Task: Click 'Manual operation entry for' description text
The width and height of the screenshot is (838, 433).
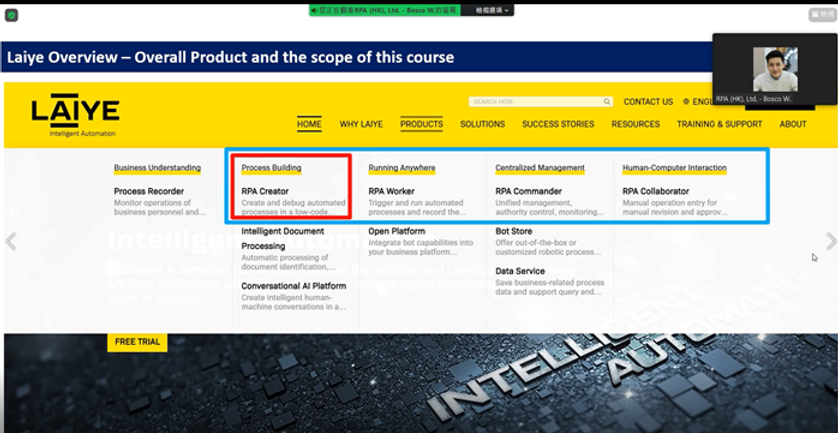Action: pyautogui.click(x=670, y=203)
